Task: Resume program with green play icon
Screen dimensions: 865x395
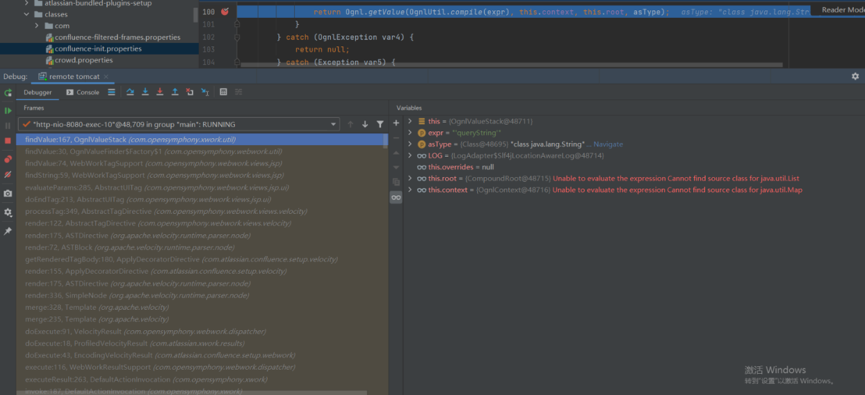Action: coord(8,110)
